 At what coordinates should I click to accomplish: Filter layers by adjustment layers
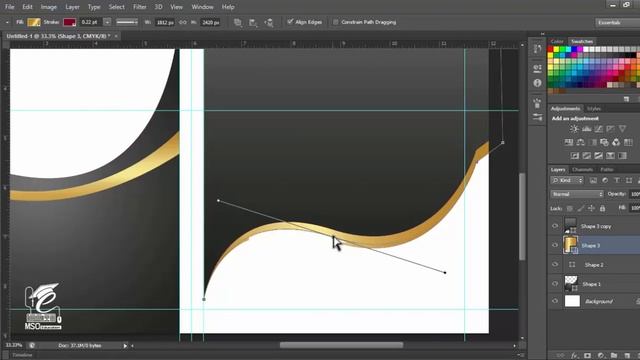pos(605,180)
